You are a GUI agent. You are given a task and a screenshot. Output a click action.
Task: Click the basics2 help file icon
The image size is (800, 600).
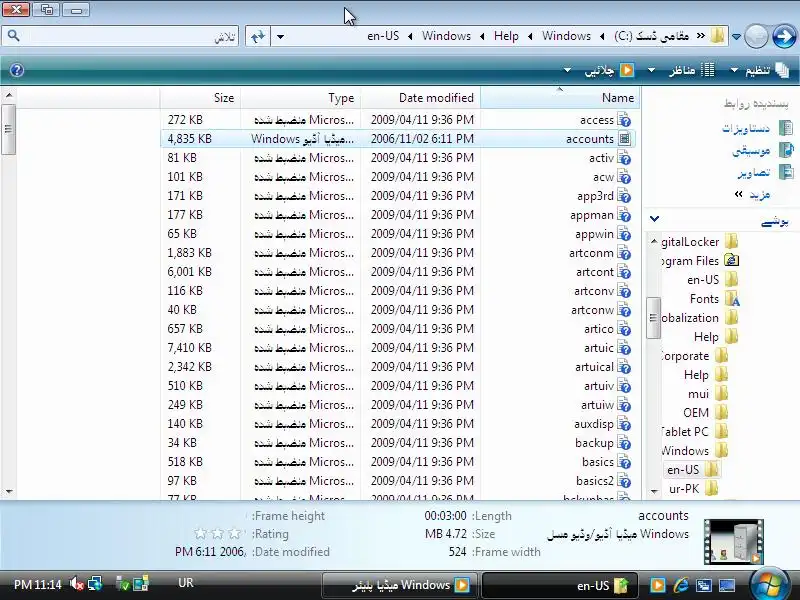(624, 481)
